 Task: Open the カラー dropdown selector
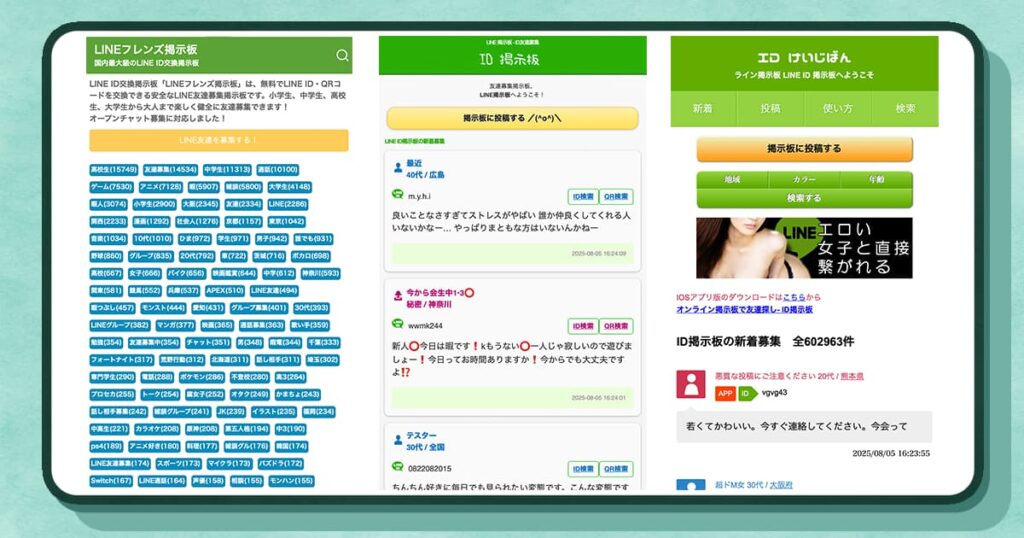tap(804, 180)
